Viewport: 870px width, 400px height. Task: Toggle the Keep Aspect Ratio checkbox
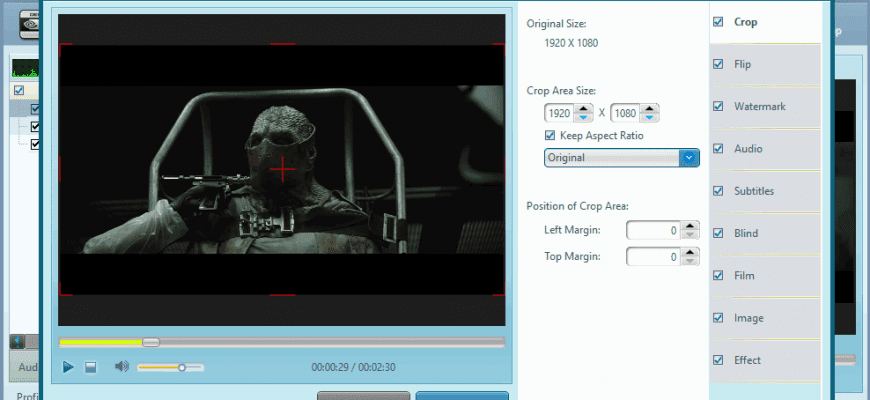point(550,135)
